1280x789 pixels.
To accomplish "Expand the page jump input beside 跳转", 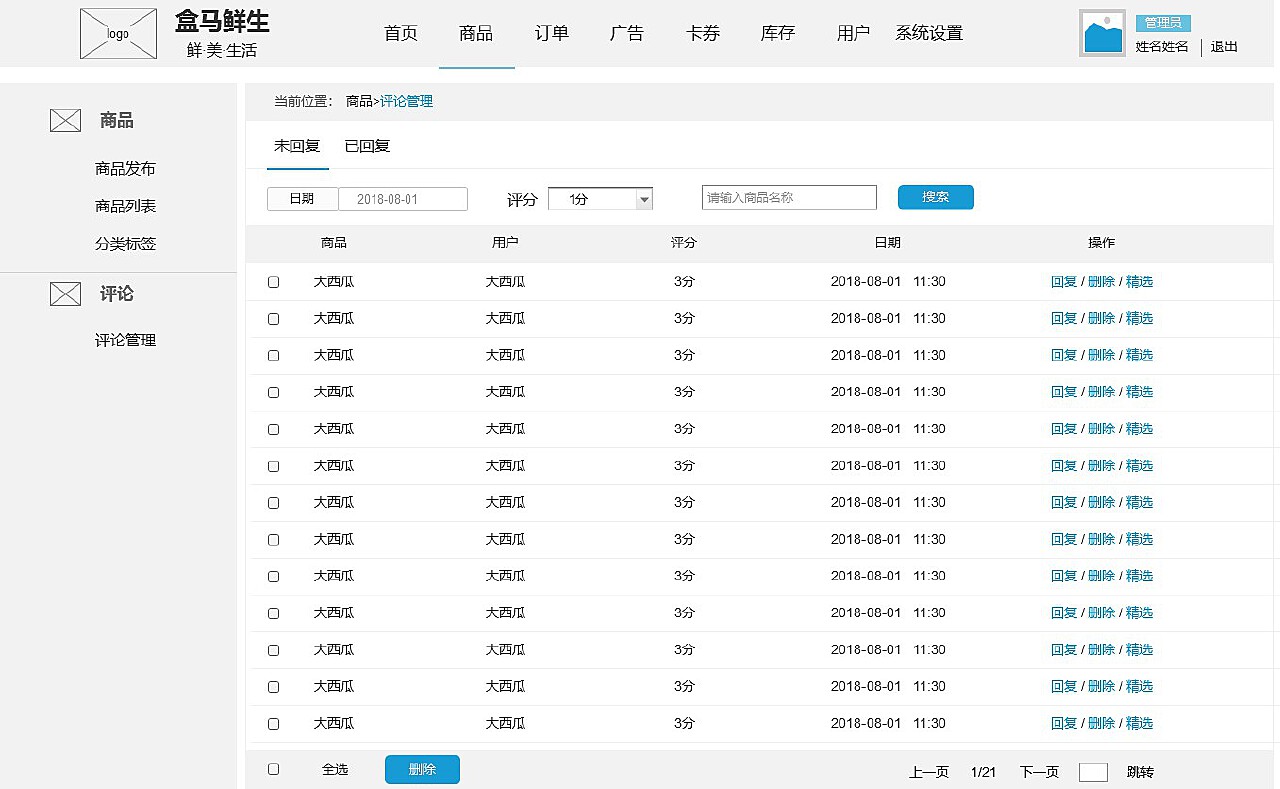I will point(1093,772).
